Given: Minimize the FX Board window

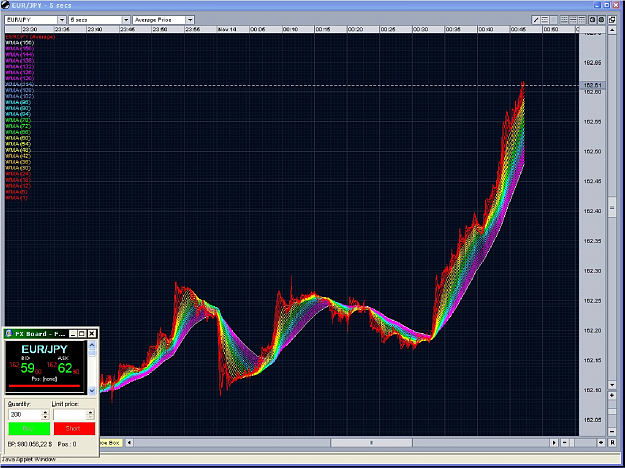Looking at the screenshot, I should 73,334.
